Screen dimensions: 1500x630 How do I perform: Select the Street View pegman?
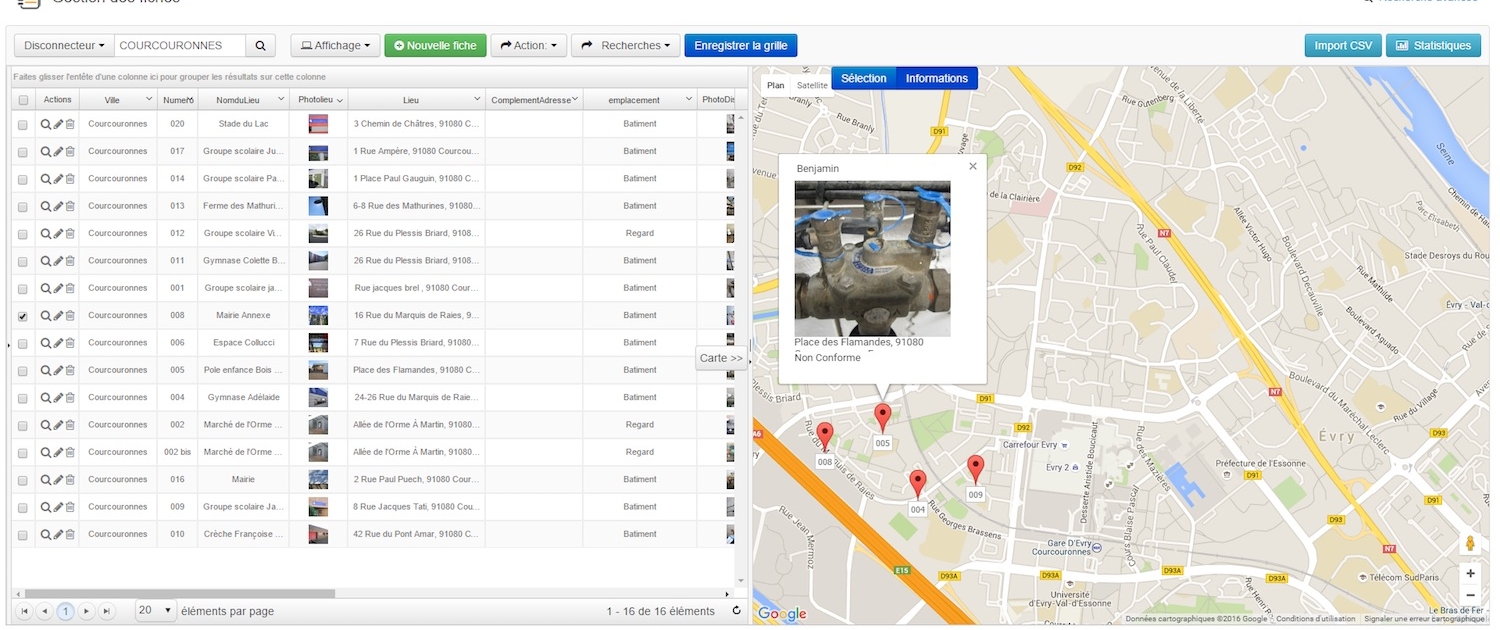click(1470, 543)
